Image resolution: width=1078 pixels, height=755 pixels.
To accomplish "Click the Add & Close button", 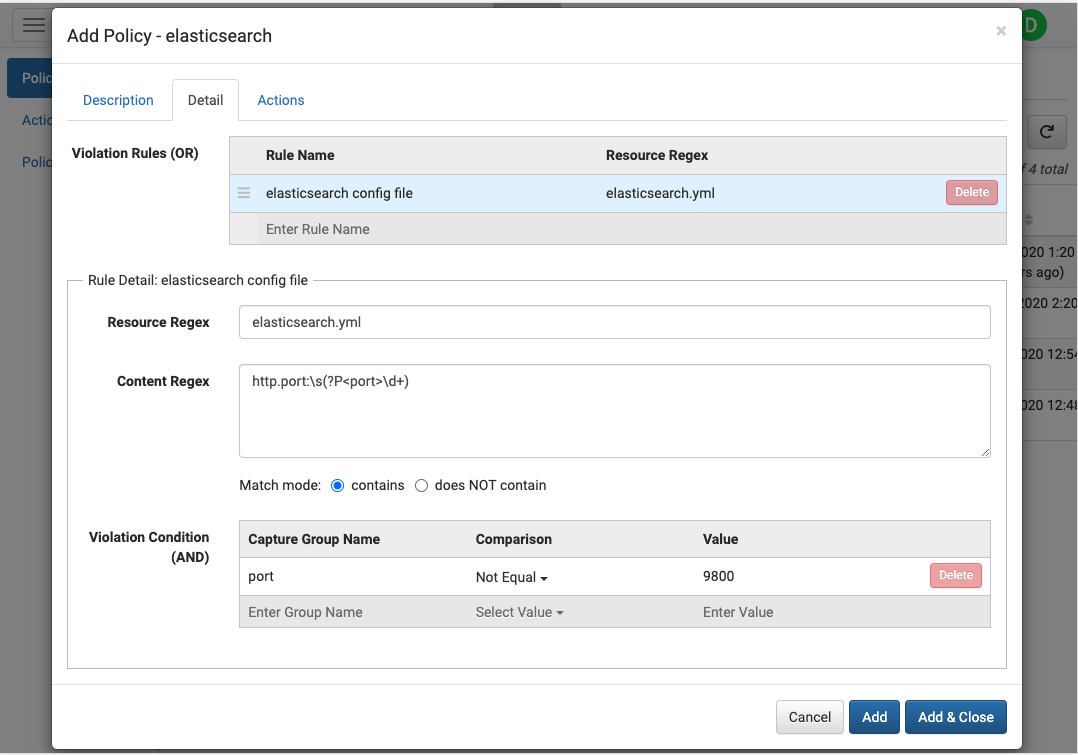I will tap(956, 717).
